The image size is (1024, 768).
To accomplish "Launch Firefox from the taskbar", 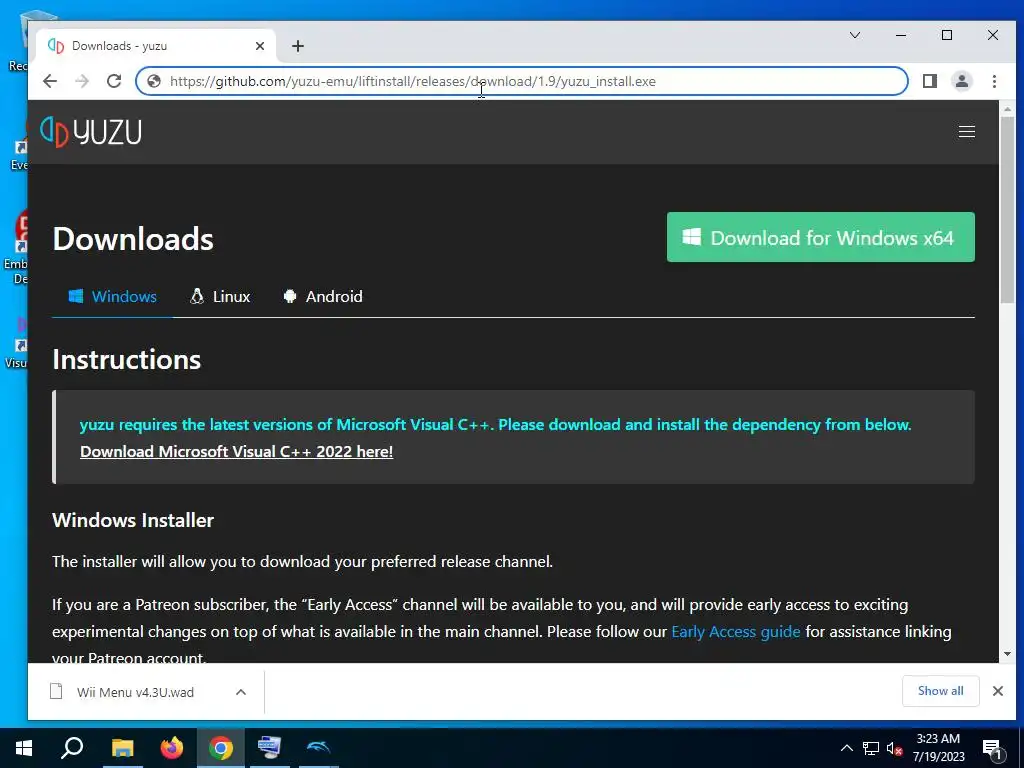I will [172, 748].
